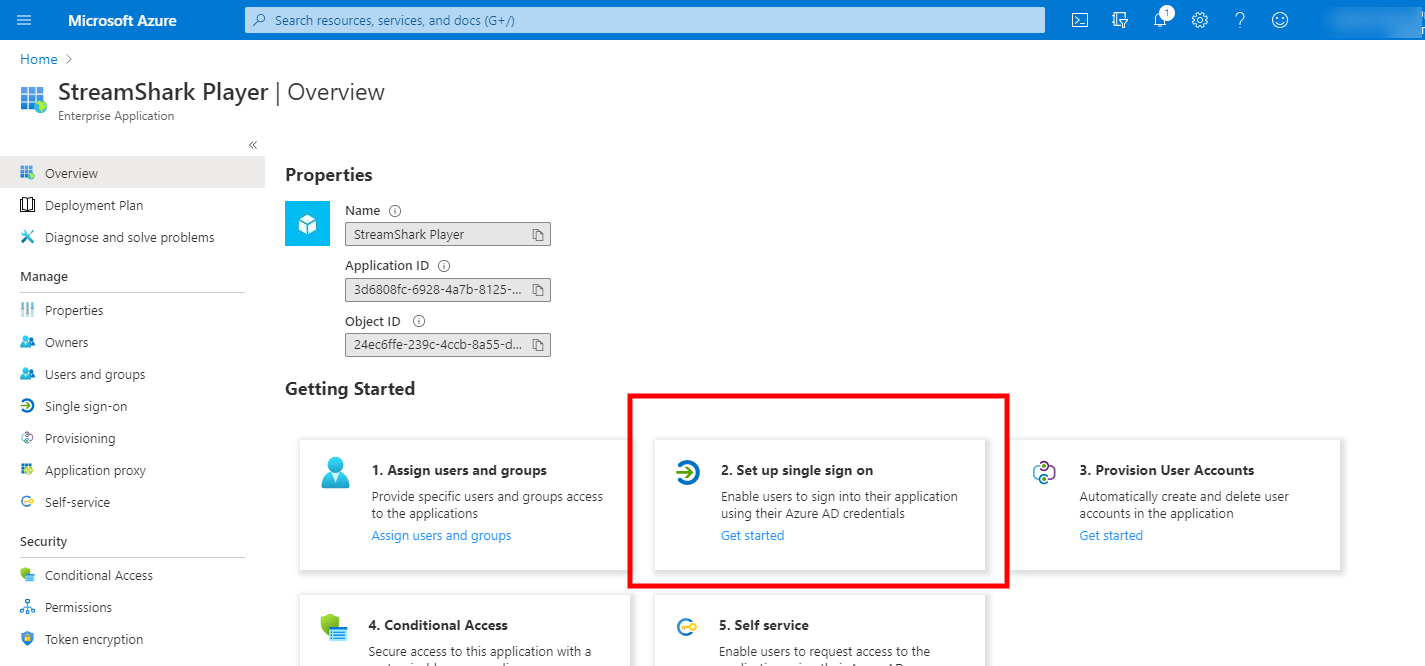The width and height of the screenshot is (1425, 666).
Task: Click the StreamShark Player app grid icon
Action: (33, 100)
